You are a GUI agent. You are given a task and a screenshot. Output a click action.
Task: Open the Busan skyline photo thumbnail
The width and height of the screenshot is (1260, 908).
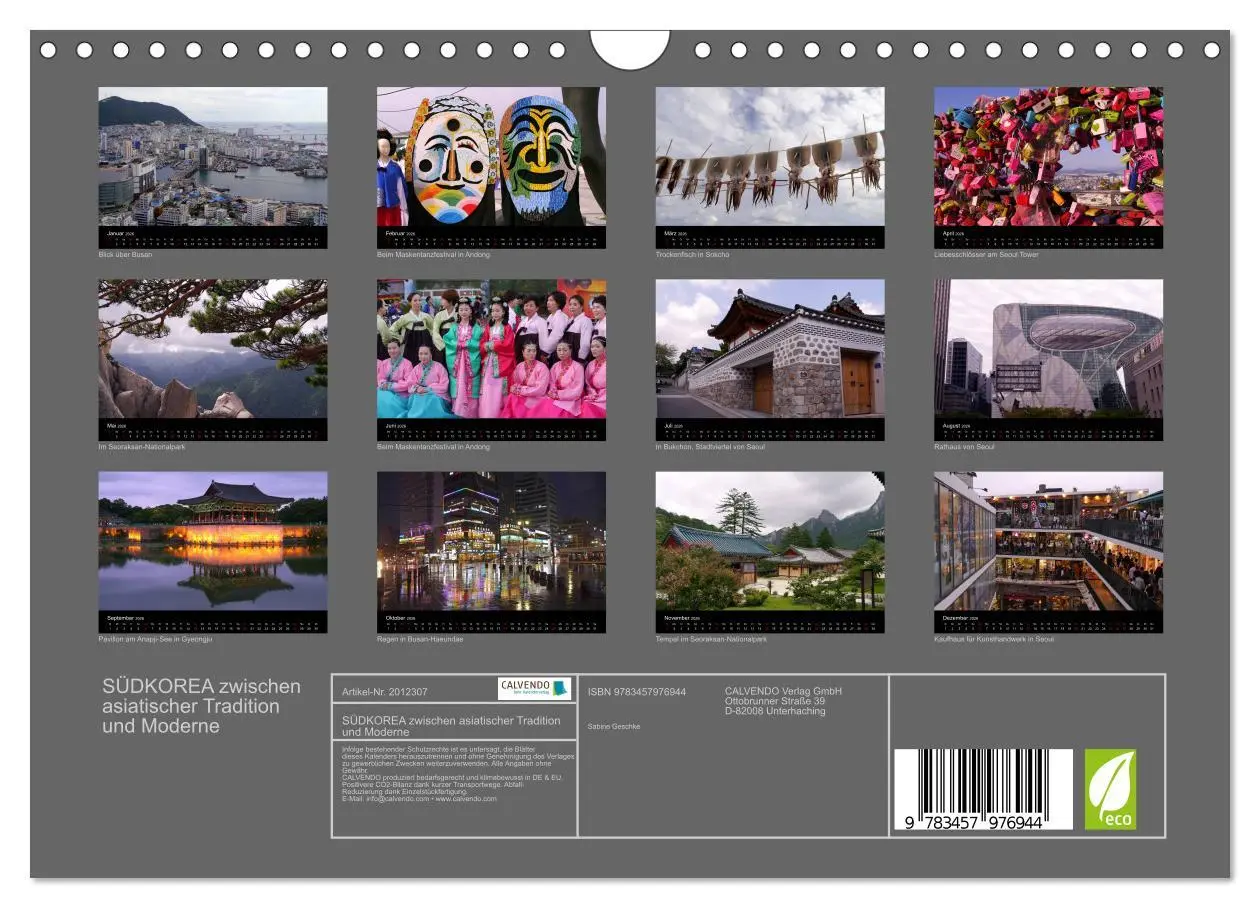coord(212,156)
